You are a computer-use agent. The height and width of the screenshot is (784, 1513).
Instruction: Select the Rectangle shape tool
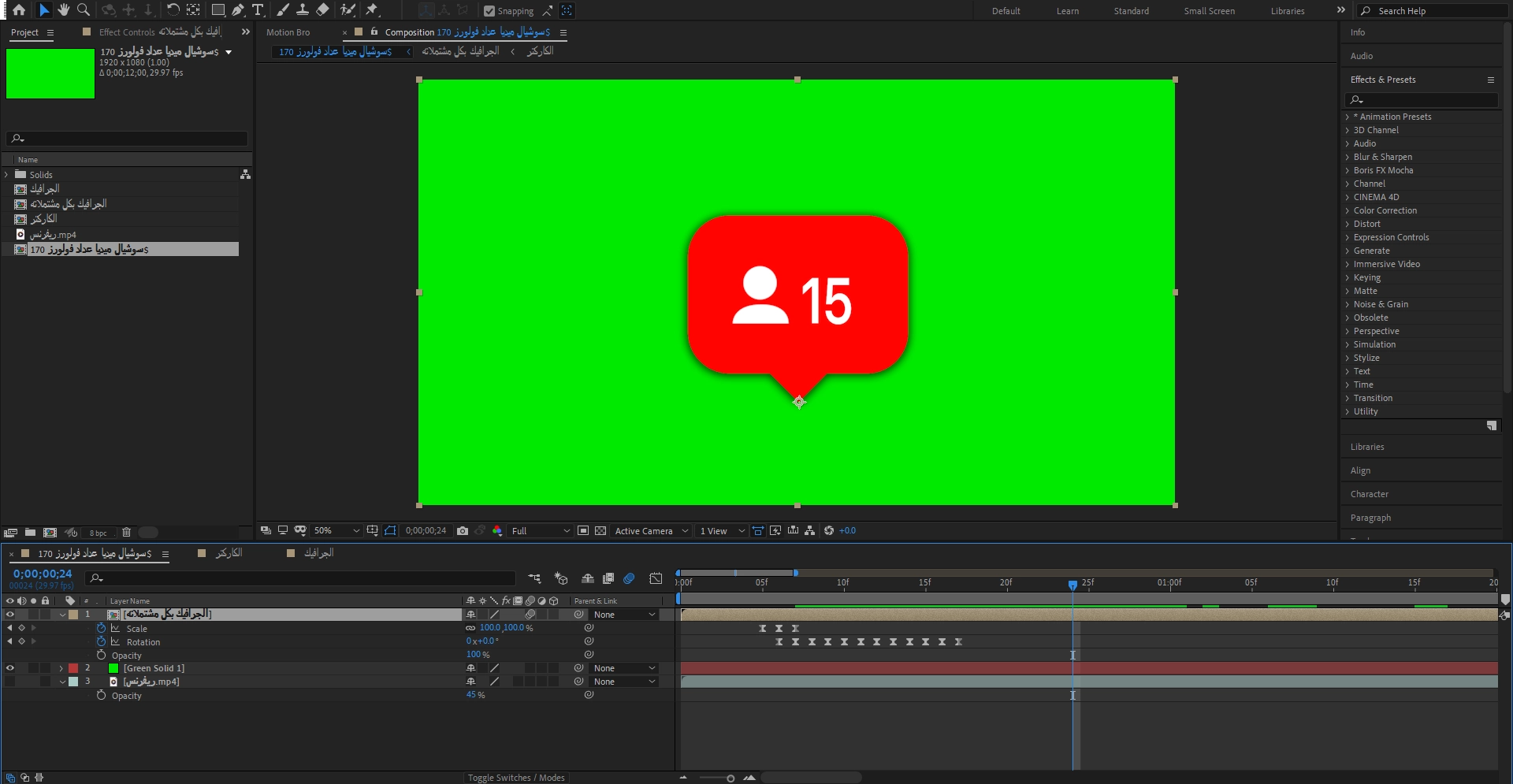tap(218, 10)
